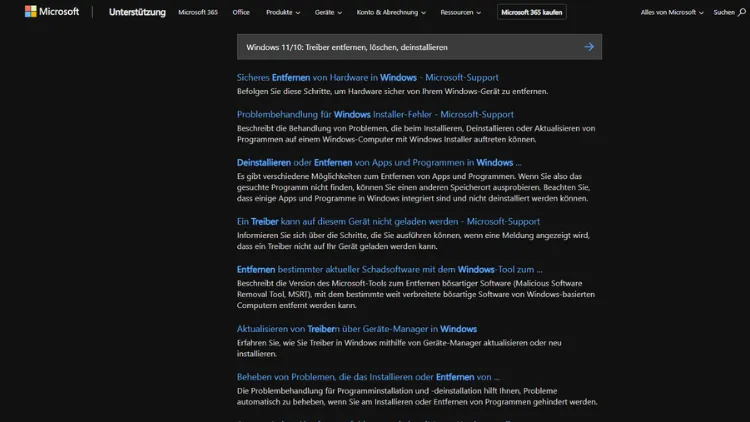750x422 pixels.
Task: Open Ein Treiber kann nicht geladen werden result
Action: pos(388,222)
